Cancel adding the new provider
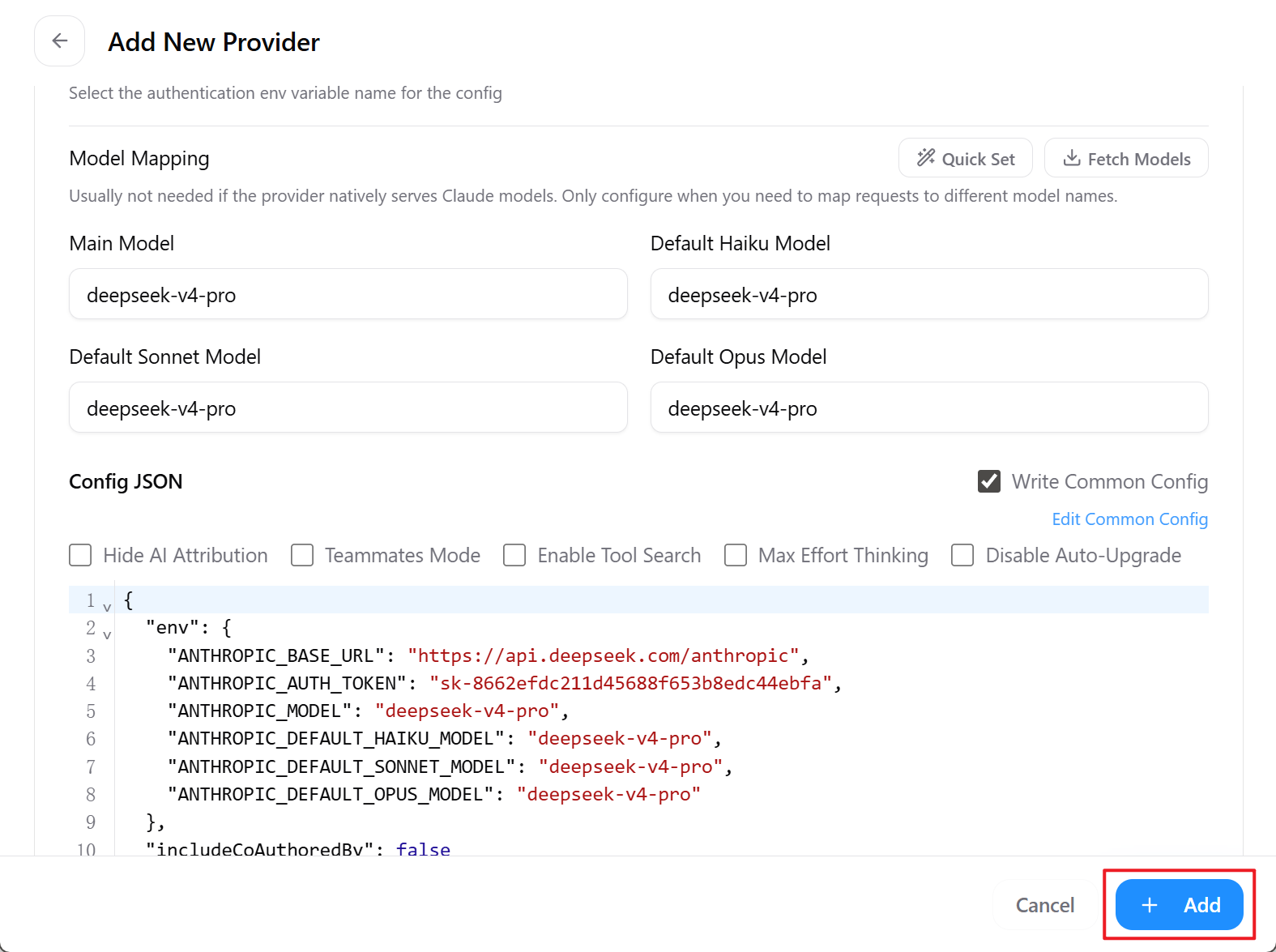The height and width of the screenshot is (952, 1276). pos(1045,905)
